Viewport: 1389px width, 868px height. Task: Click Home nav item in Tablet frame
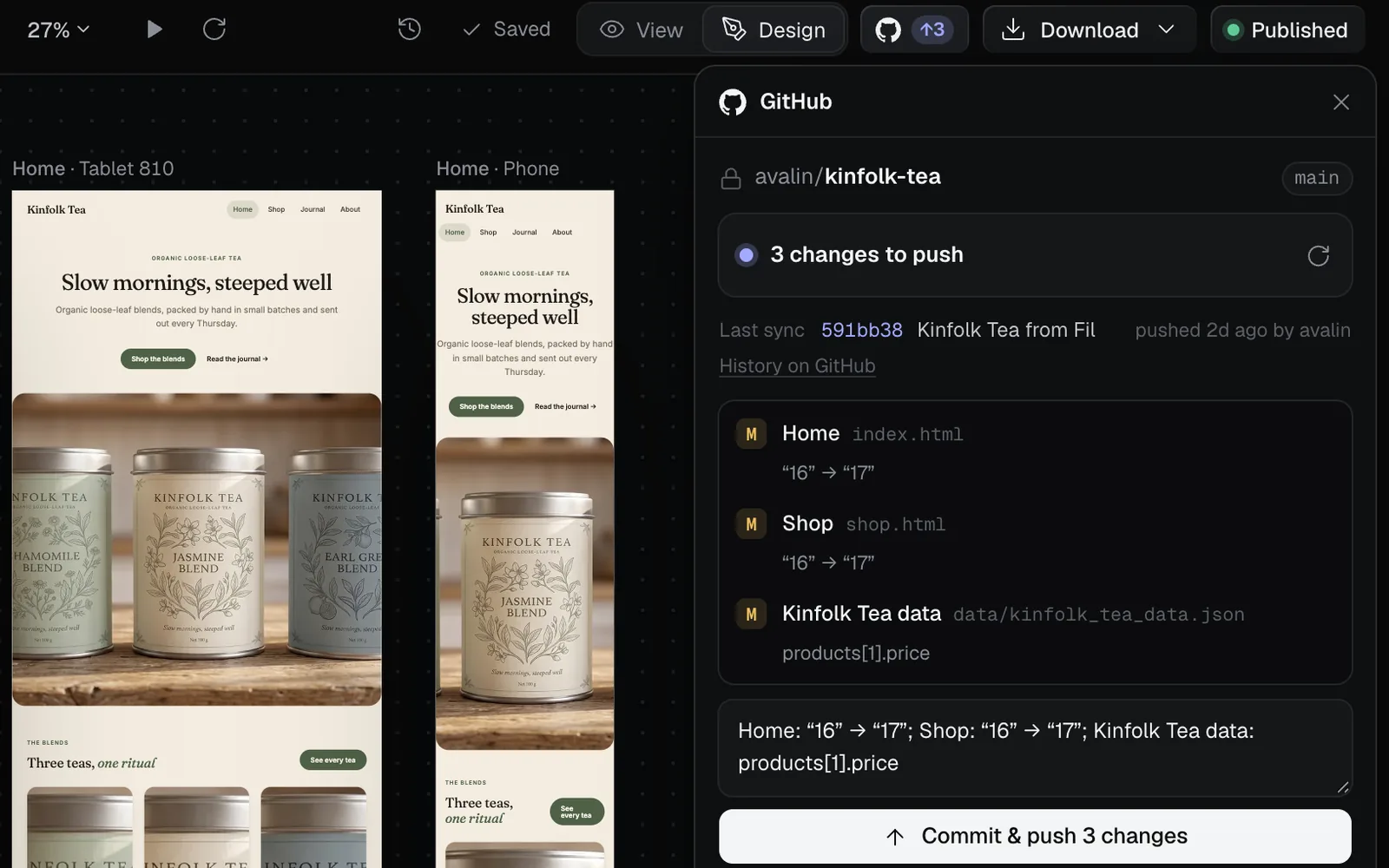click(242, 209)
